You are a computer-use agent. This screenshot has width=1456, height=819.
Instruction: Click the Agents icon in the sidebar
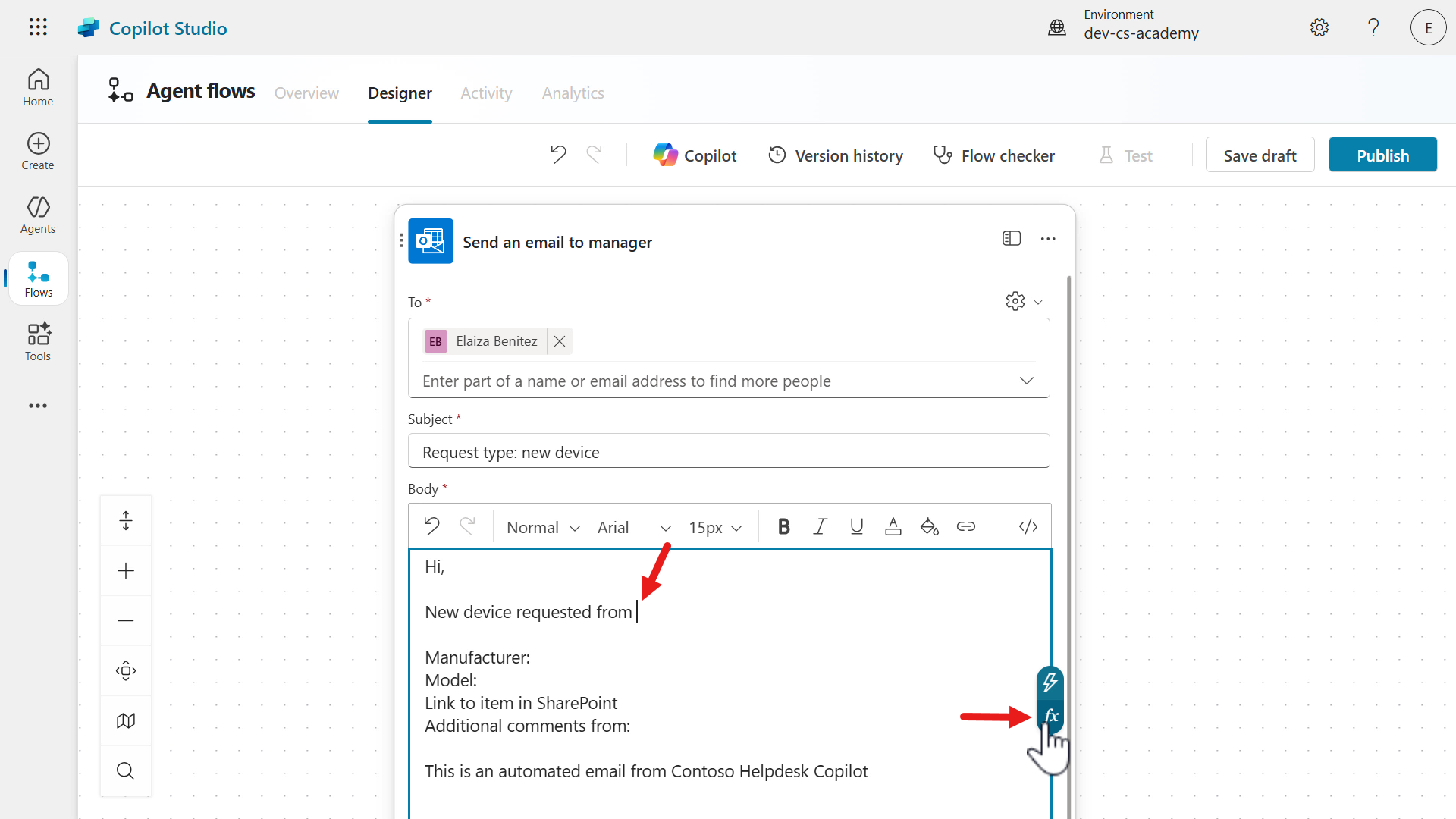click(x=37, y=215)
